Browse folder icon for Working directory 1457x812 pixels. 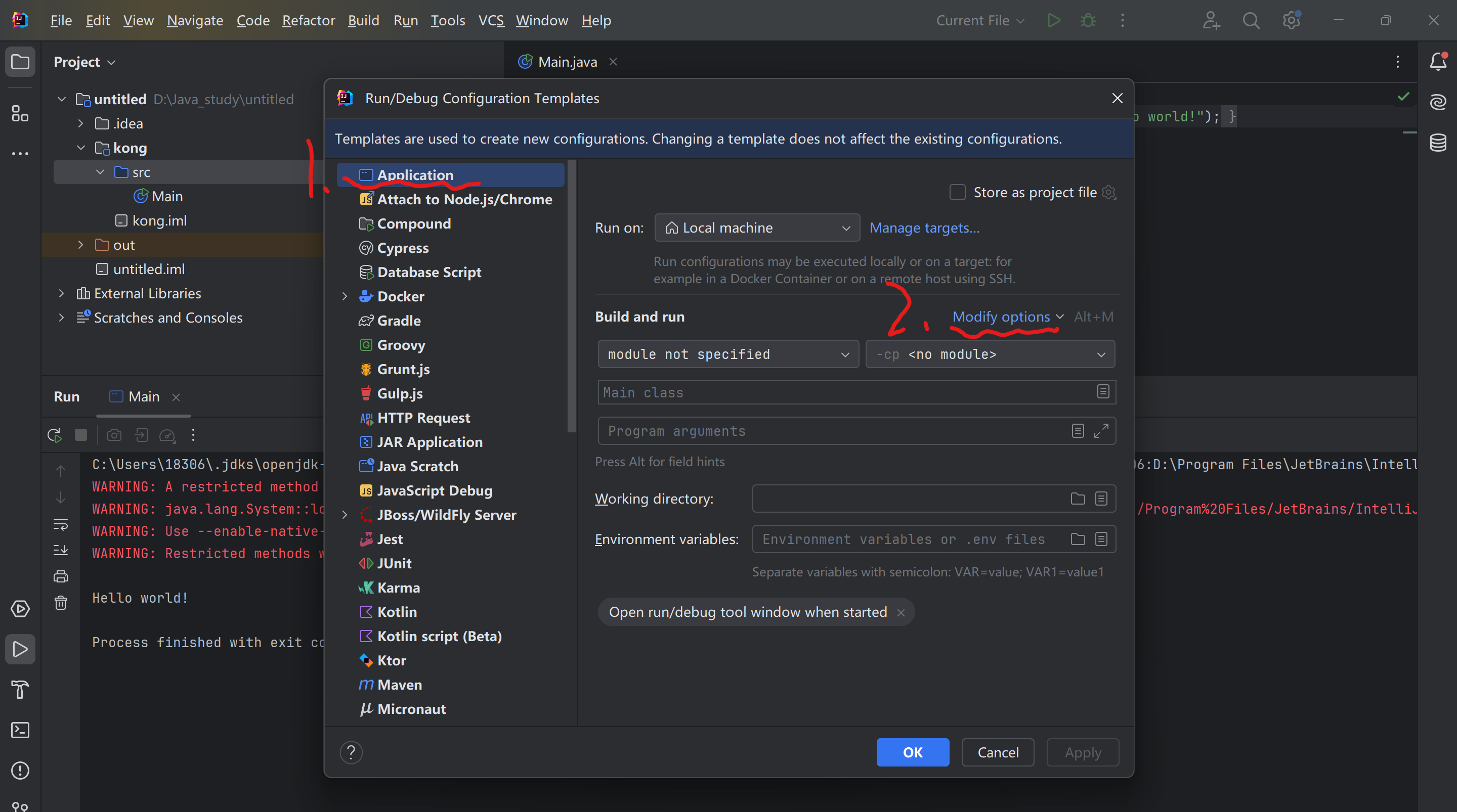(x=1078, y=498)
